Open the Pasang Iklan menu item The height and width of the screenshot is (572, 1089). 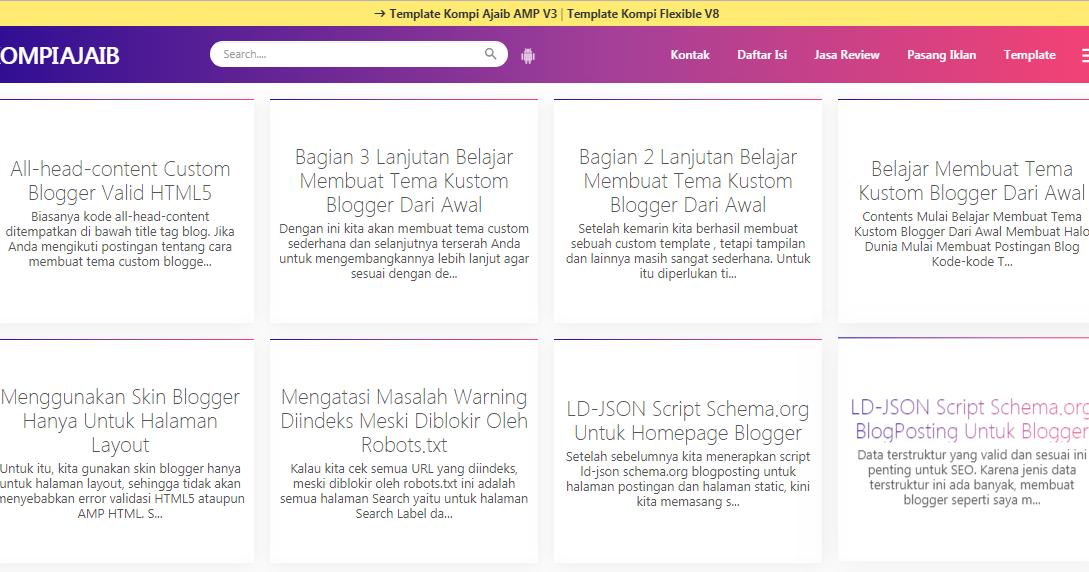[x=941, y=55]
